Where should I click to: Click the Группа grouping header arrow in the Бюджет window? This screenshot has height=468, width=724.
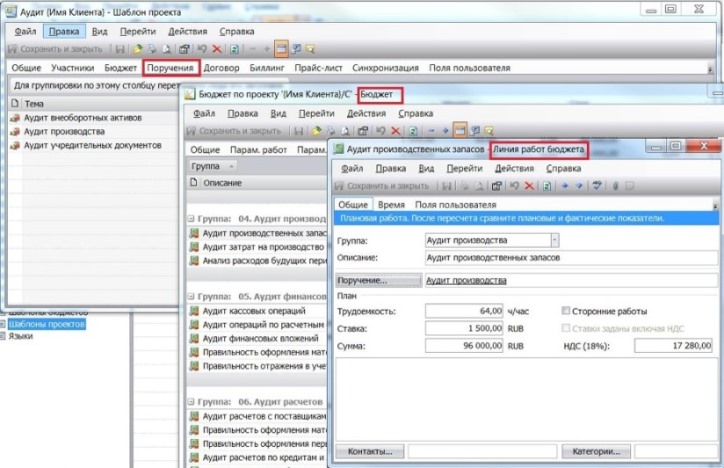point(231,166)
